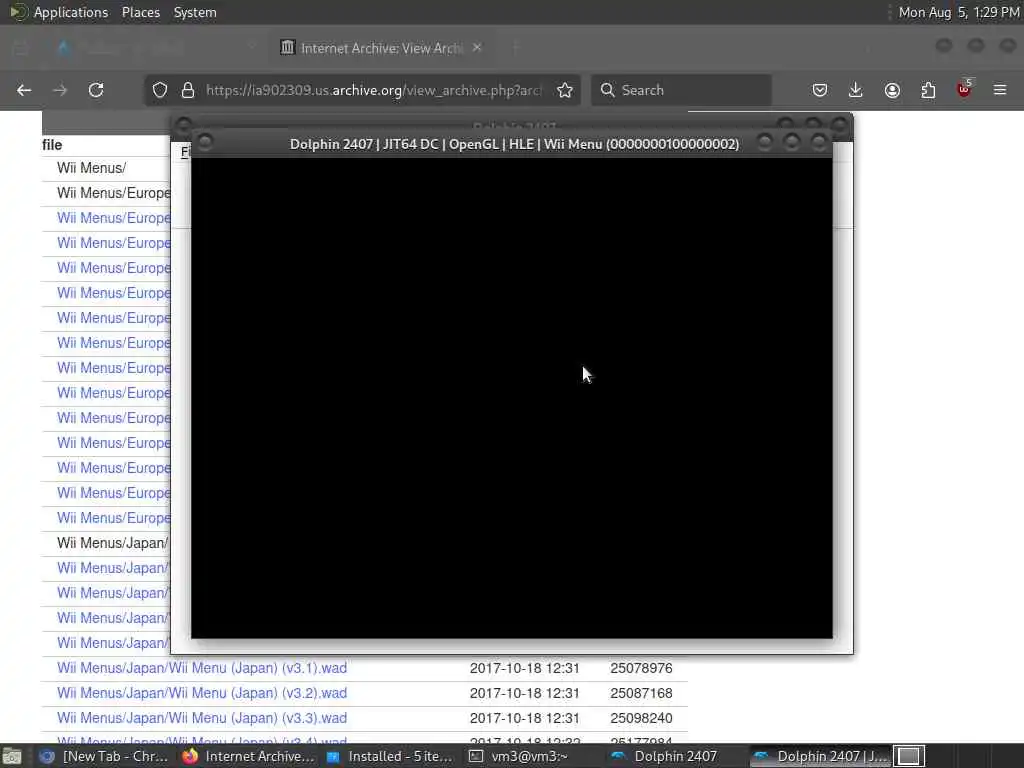Click the Firefox search box

tap(682, 90)
